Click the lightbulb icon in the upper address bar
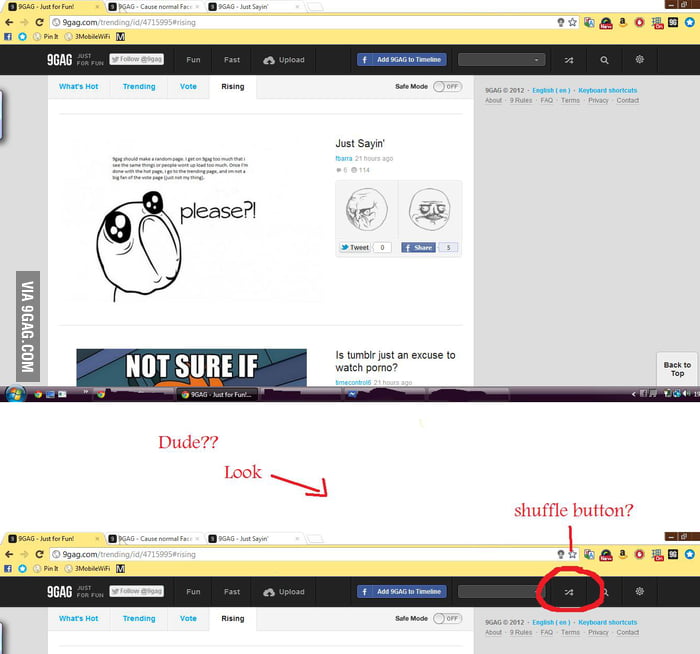 pos(561,22)
